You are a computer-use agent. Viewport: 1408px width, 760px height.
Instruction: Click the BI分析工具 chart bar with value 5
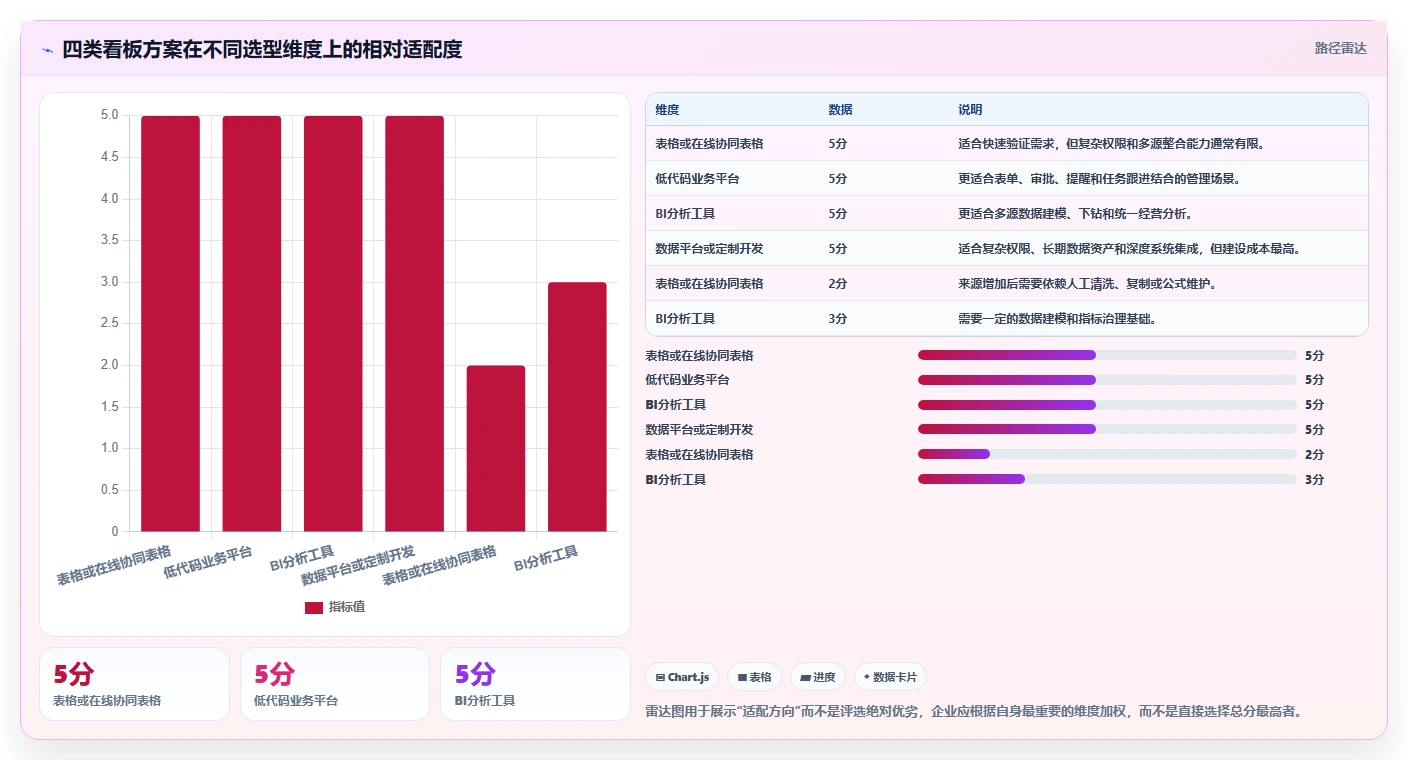click(x=333, y=323)
